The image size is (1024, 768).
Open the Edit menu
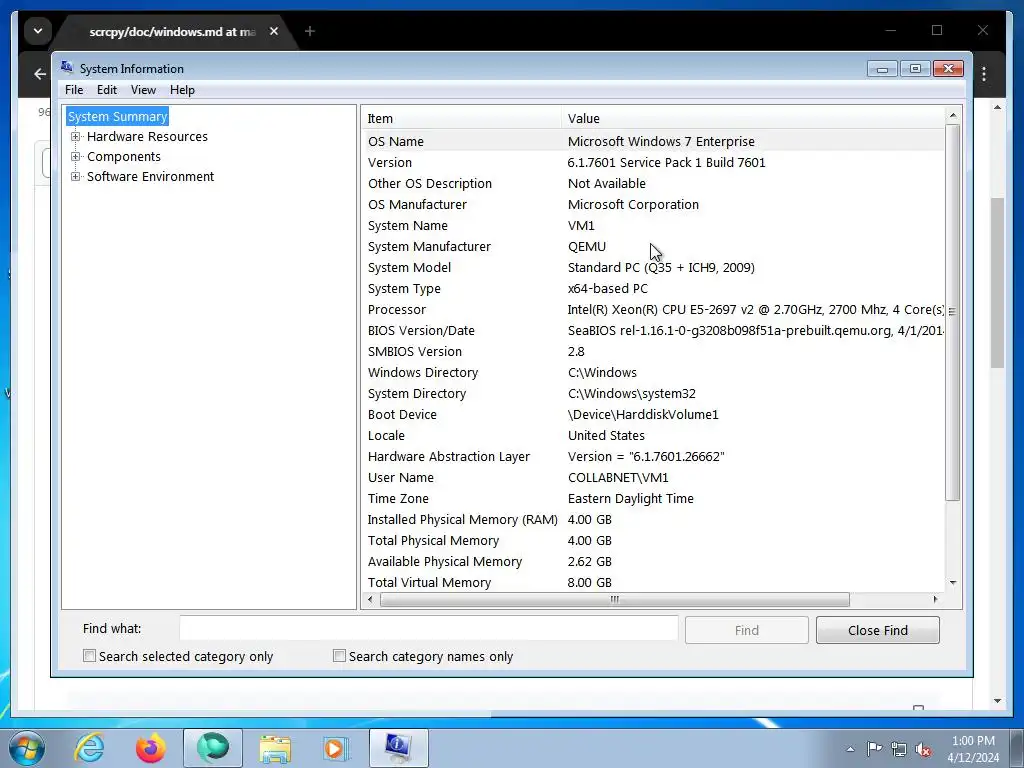click(x=106, y=90)
